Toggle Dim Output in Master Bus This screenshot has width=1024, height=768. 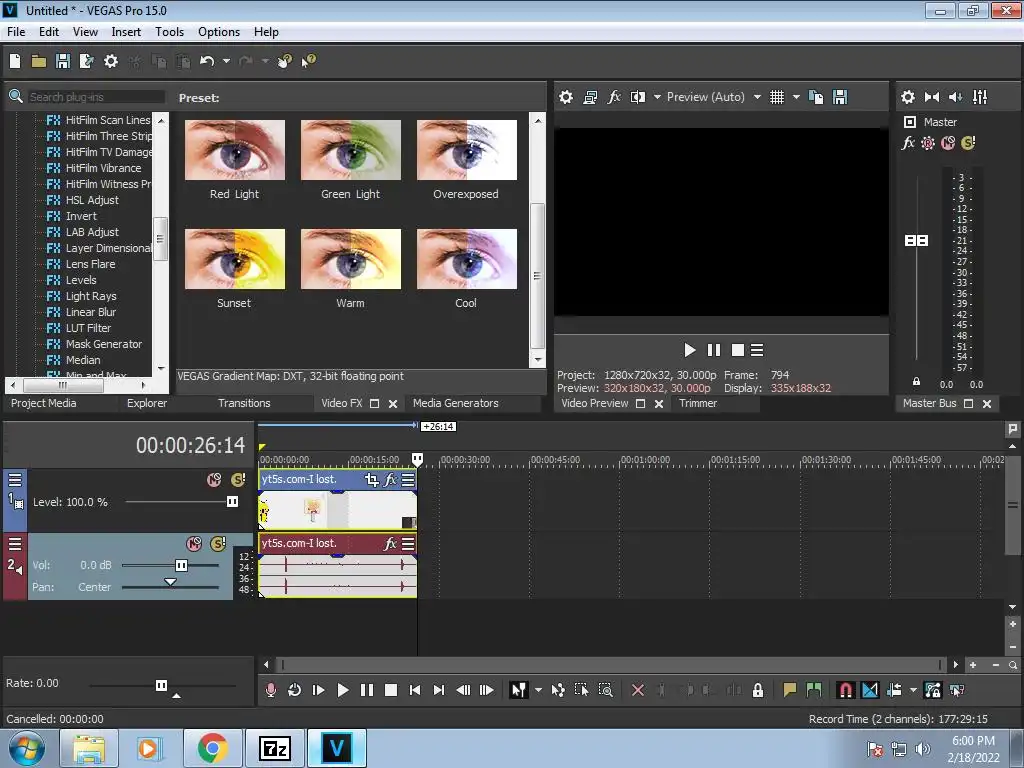pos(955,97)
